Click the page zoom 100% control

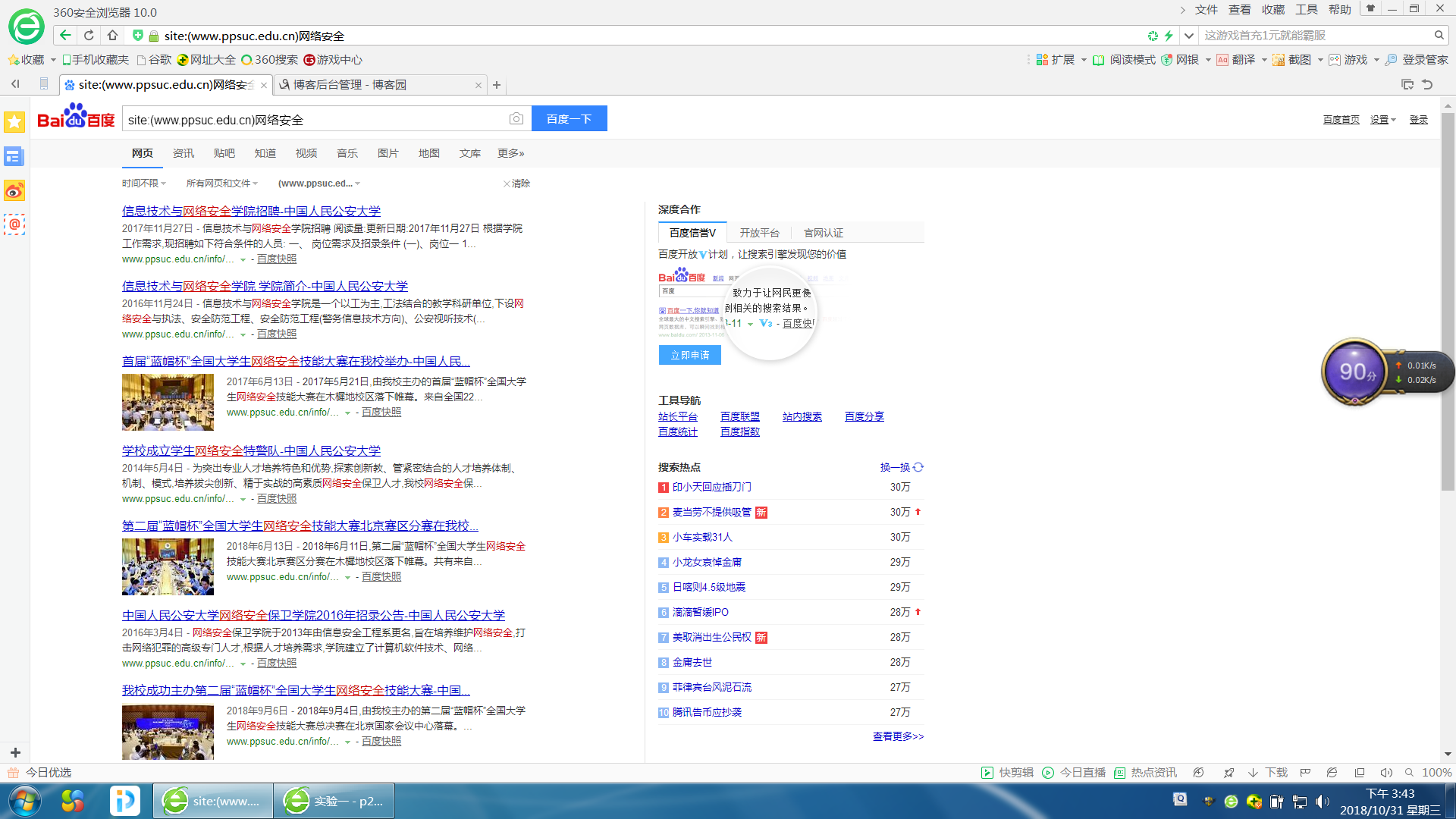pos(1436,773)
